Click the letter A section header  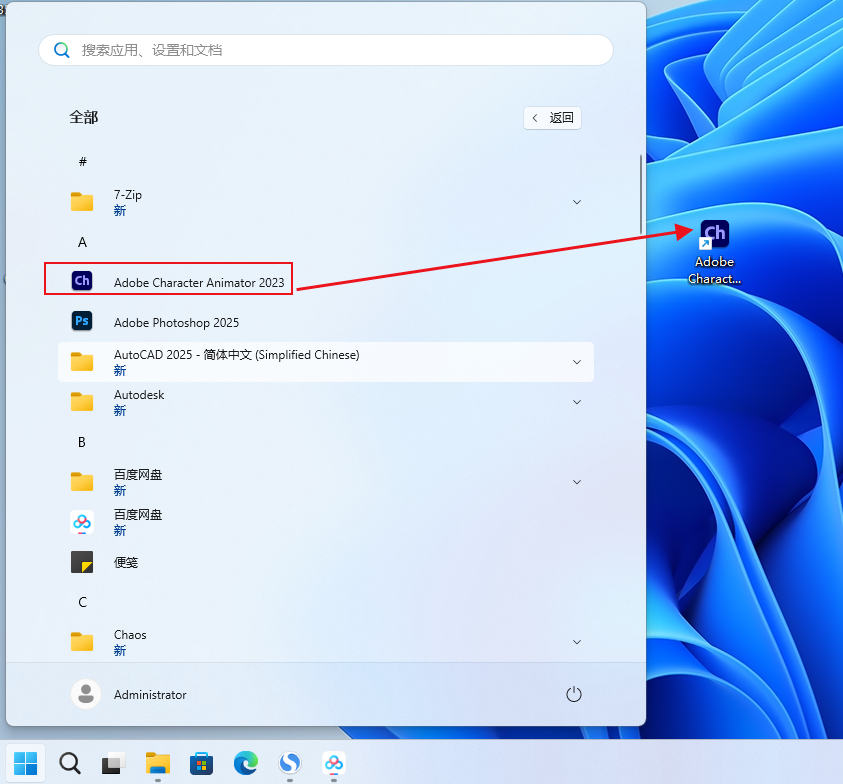point(82,242)
